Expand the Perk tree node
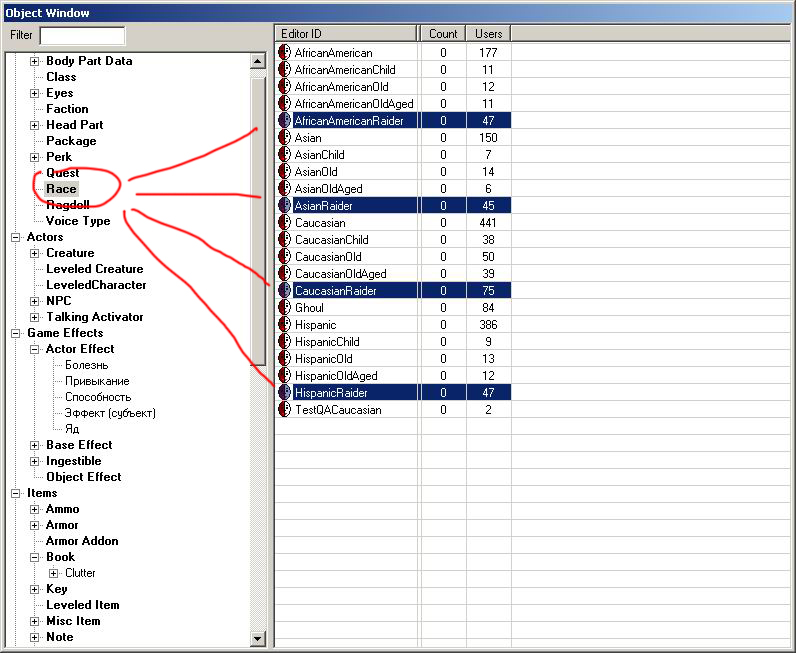The width and height of the screenshot is (796, 653). tap(35, 157)
